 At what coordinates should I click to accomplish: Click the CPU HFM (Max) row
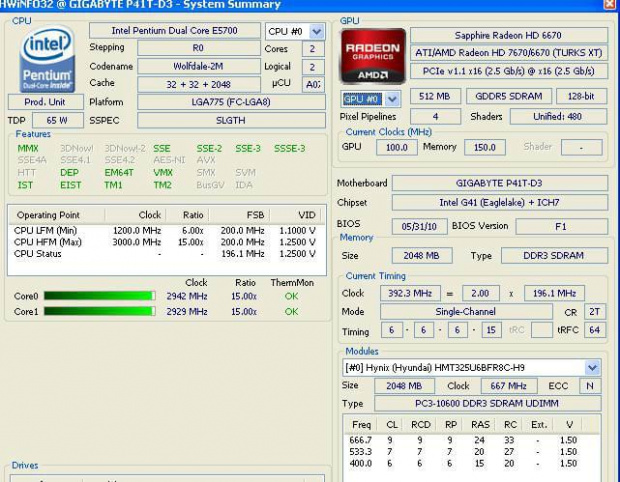(x=166, y=242)
